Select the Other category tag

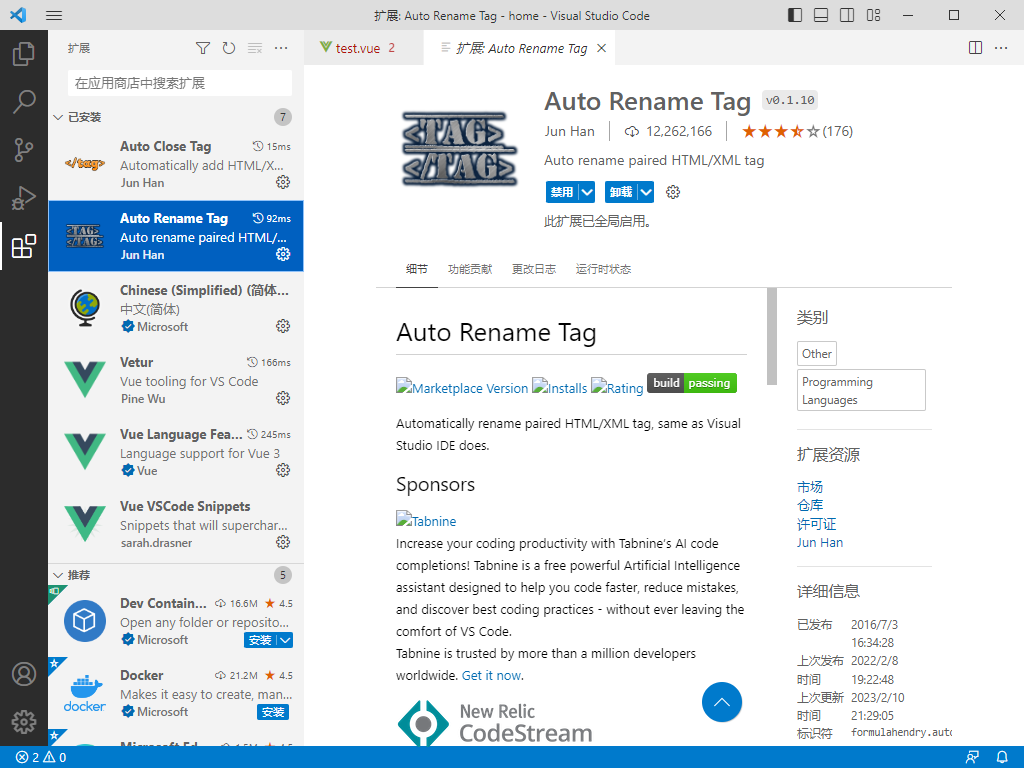tap(816, 353)
